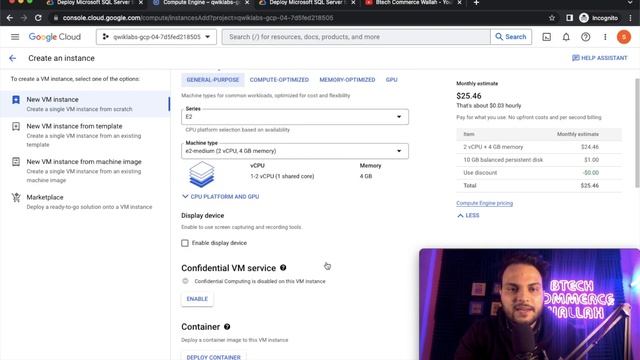
Task: Expand CPU Platform and GPU section
Action: tap(220, 197)
